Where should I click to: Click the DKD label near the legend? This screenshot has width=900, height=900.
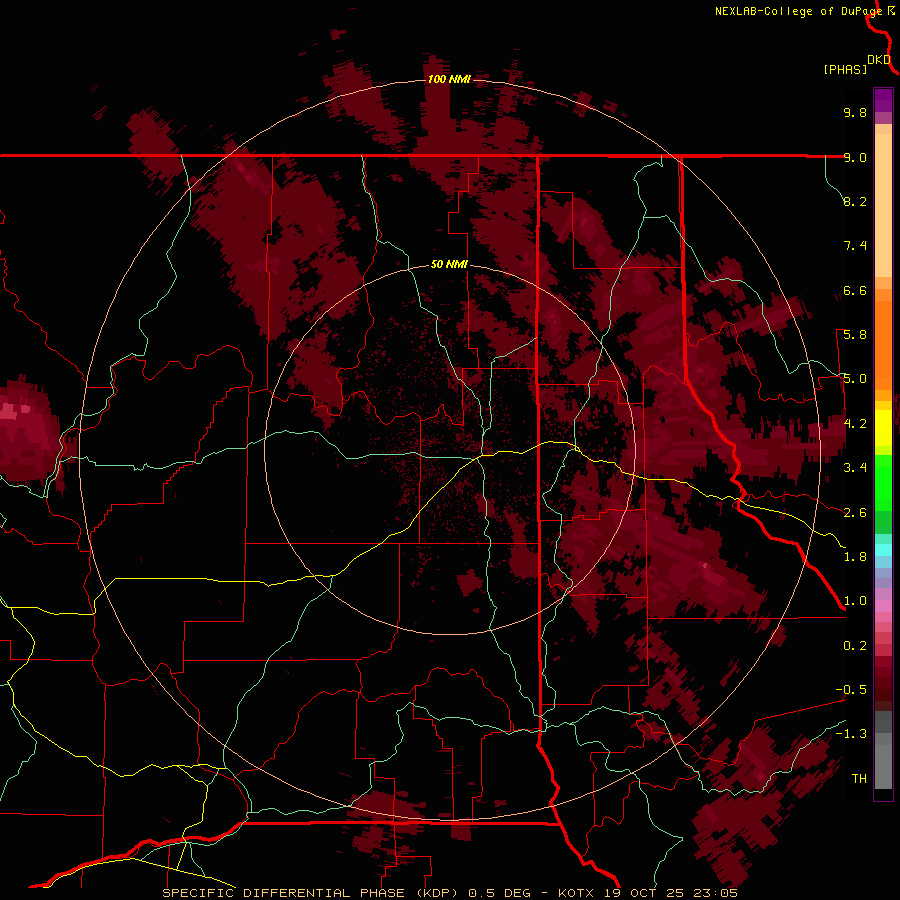[879, 59]
